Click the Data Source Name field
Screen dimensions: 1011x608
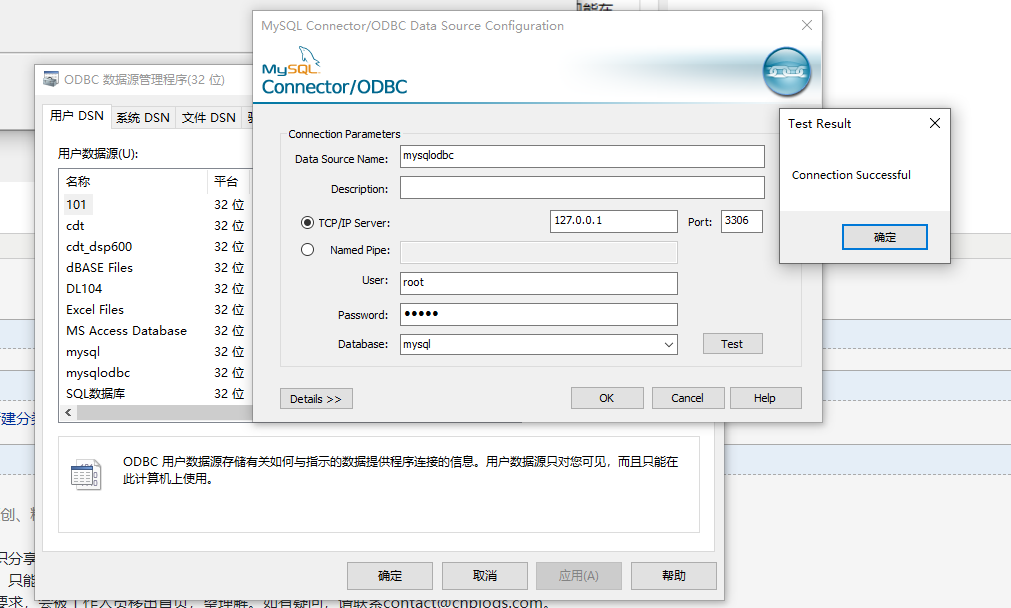582,156
